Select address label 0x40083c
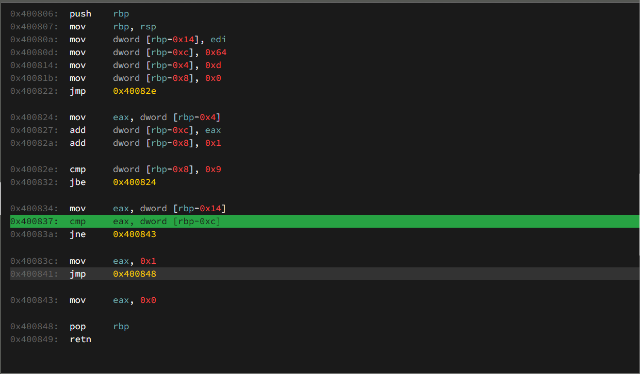The width and height of the screenshot is (640, 374). click(34, 261)
